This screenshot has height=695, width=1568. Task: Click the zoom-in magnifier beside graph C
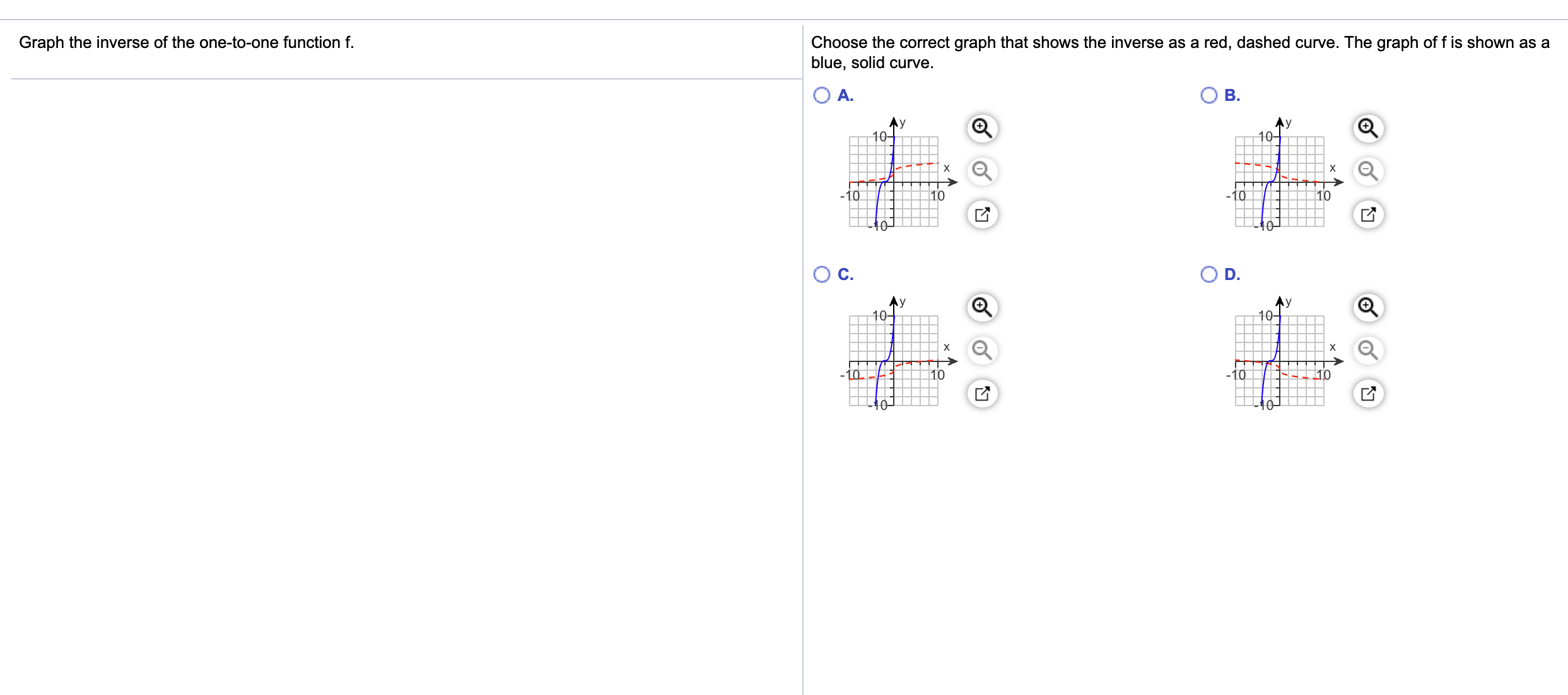pos(982,308)
